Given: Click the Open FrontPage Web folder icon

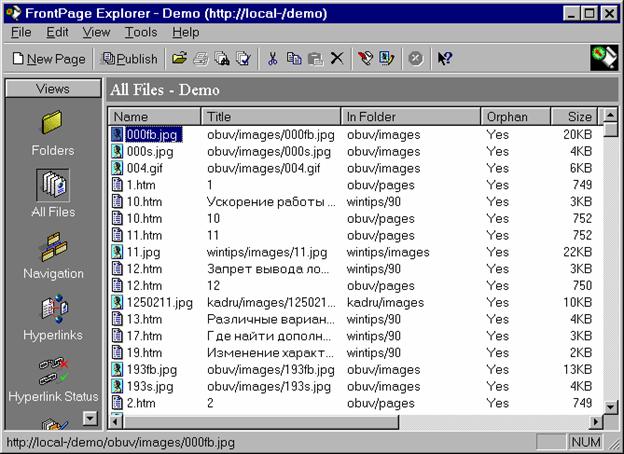Looking at the screenshot, I should point(179,59).
